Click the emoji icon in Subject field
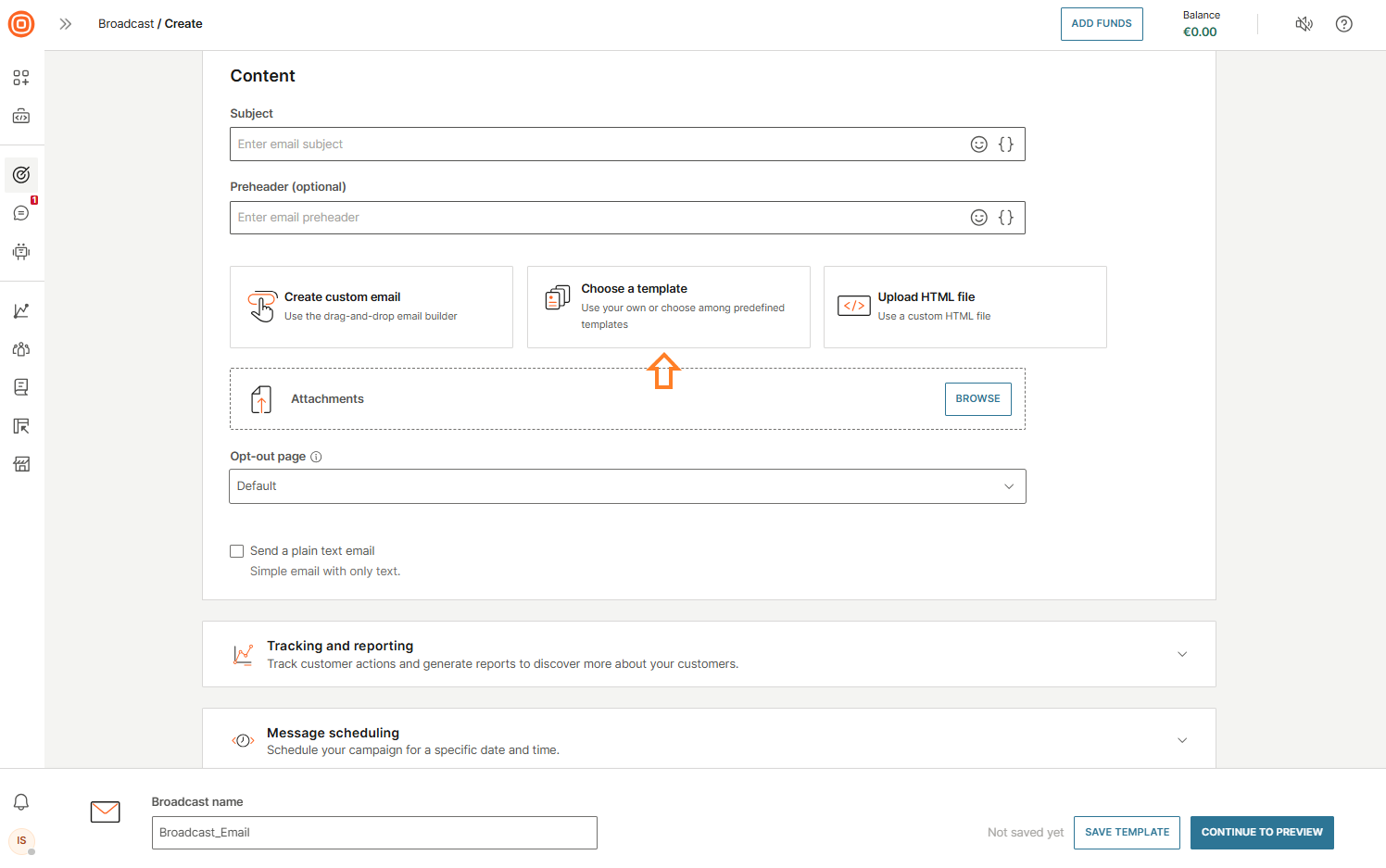Viewport: 1386px width, 868px height. pyautogui.click(x=978, y=145)
